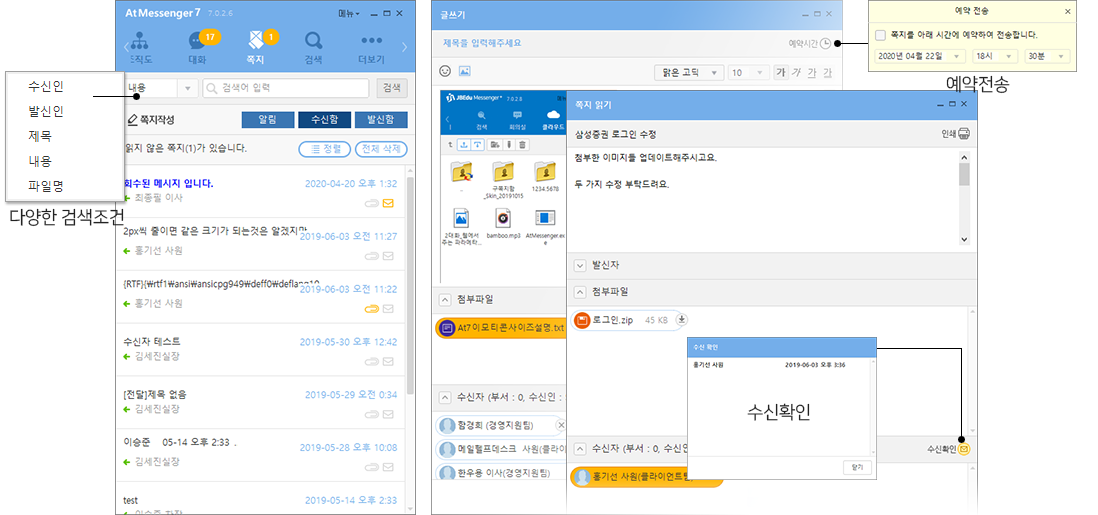Screen dimensions: 1098x515
Task: Open the 검색 tab with magnifier icon
Action: coord(314,47)
